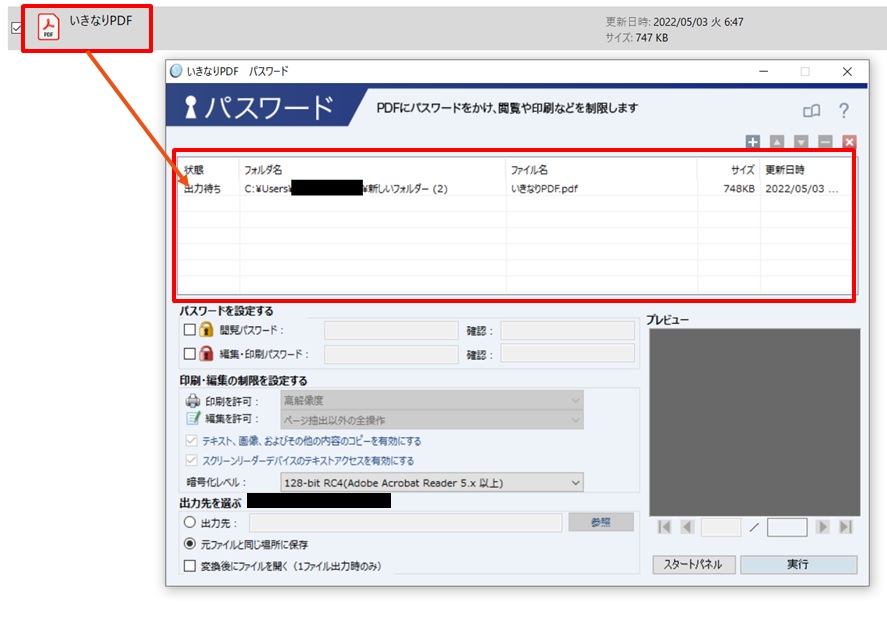
Task: Click the いきなりPDF file name in Explorer
Action: 101,20
